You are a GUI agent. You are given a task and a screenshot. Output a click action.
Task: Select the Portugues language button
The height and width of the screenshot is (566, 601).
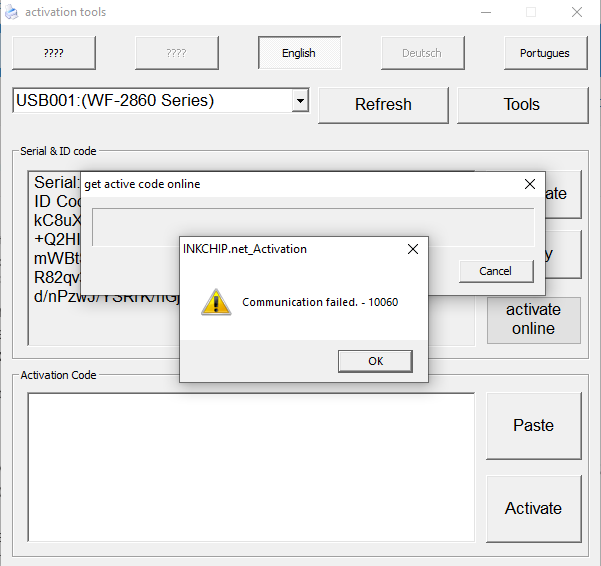click(x=545, y=53)
